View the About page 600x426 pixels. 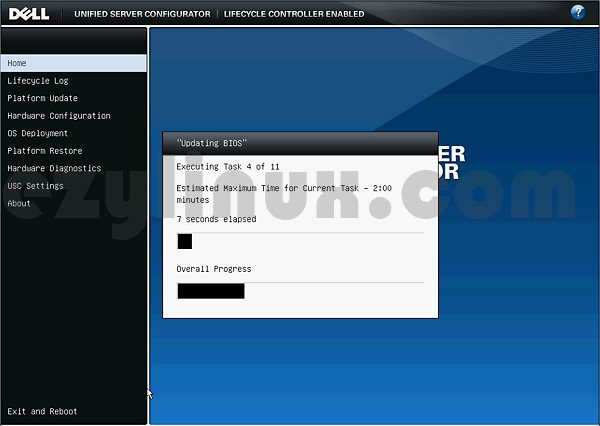click(x=19, y=203)
